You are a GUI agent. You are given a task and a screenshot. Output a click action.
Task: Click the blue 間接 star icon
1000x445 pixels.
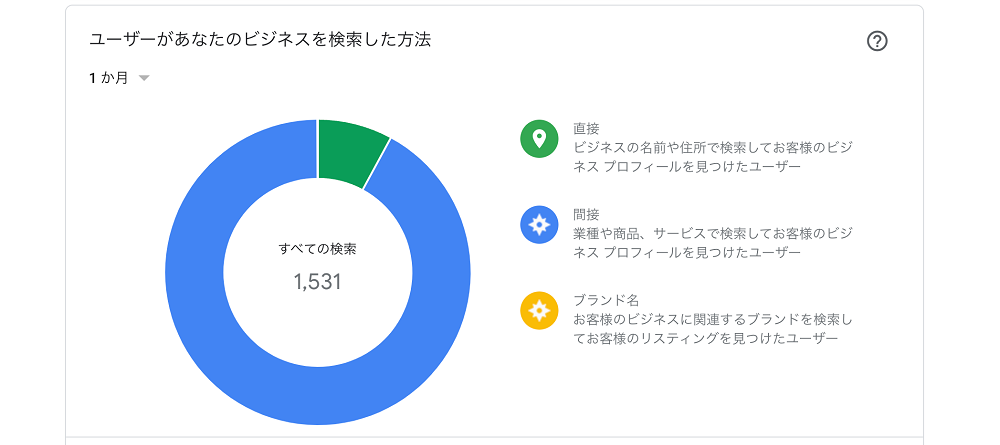point(539,224)
